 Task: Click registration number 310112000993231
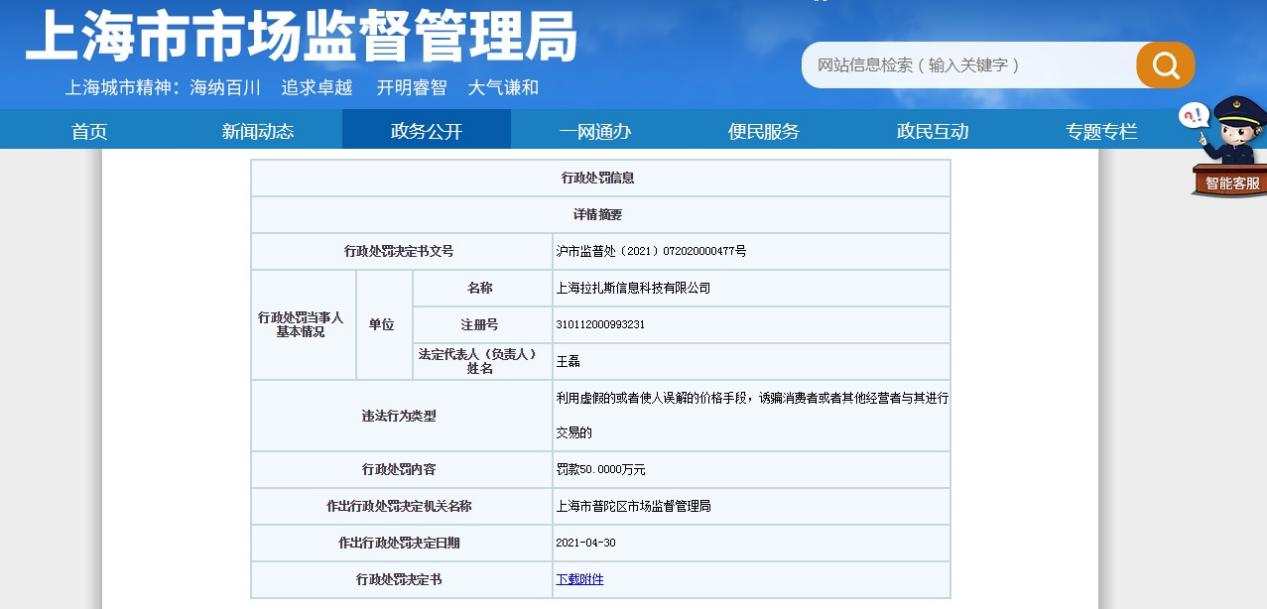point(601,325)
